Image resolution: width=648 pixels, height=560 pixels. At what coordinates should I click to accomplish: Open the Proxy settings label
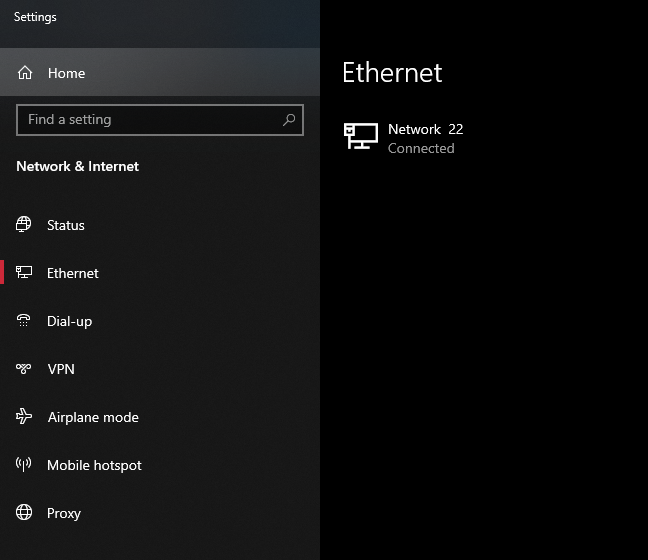(64, 513)
